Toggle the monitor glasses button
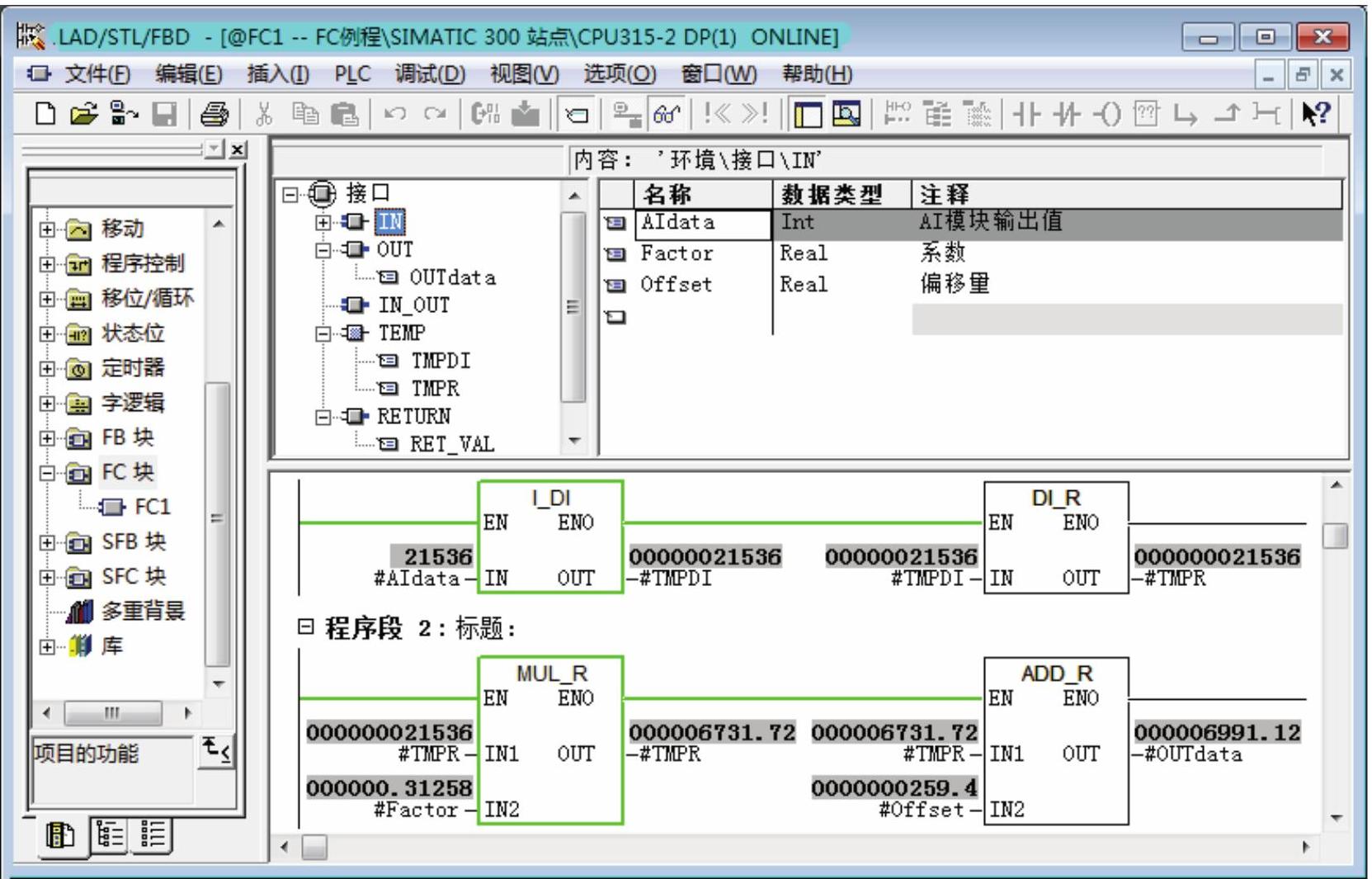The height and width of the screenshot is (879, 1372). pyautogui.click(x=666, y=115)
